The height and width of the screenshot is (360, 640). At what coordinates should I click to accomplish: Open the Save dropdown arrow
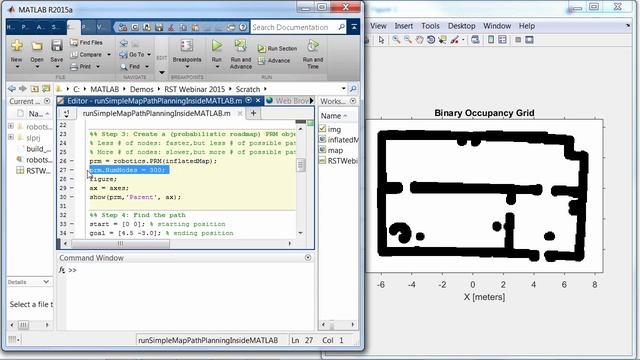pos(57,67)
